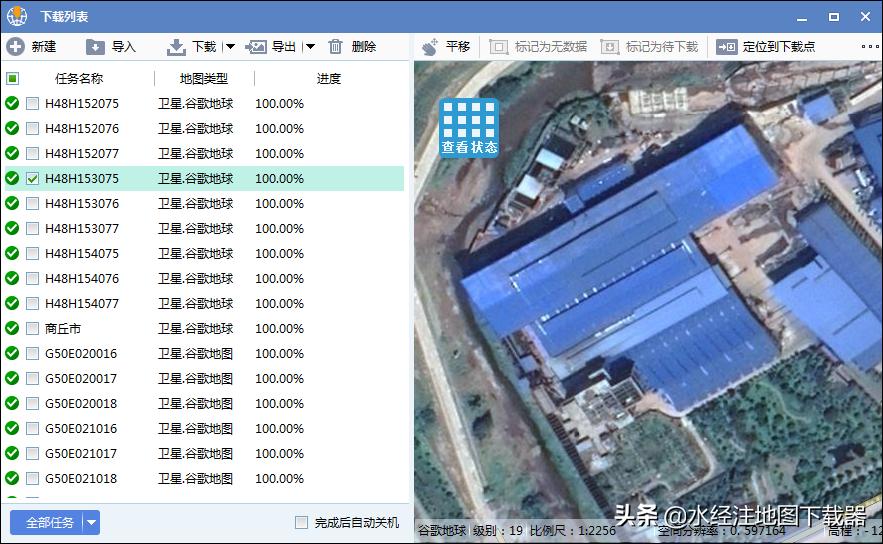Enable 完成后自动关机 checkbox
Screen dimensions: 883x544
click(301, 523)
